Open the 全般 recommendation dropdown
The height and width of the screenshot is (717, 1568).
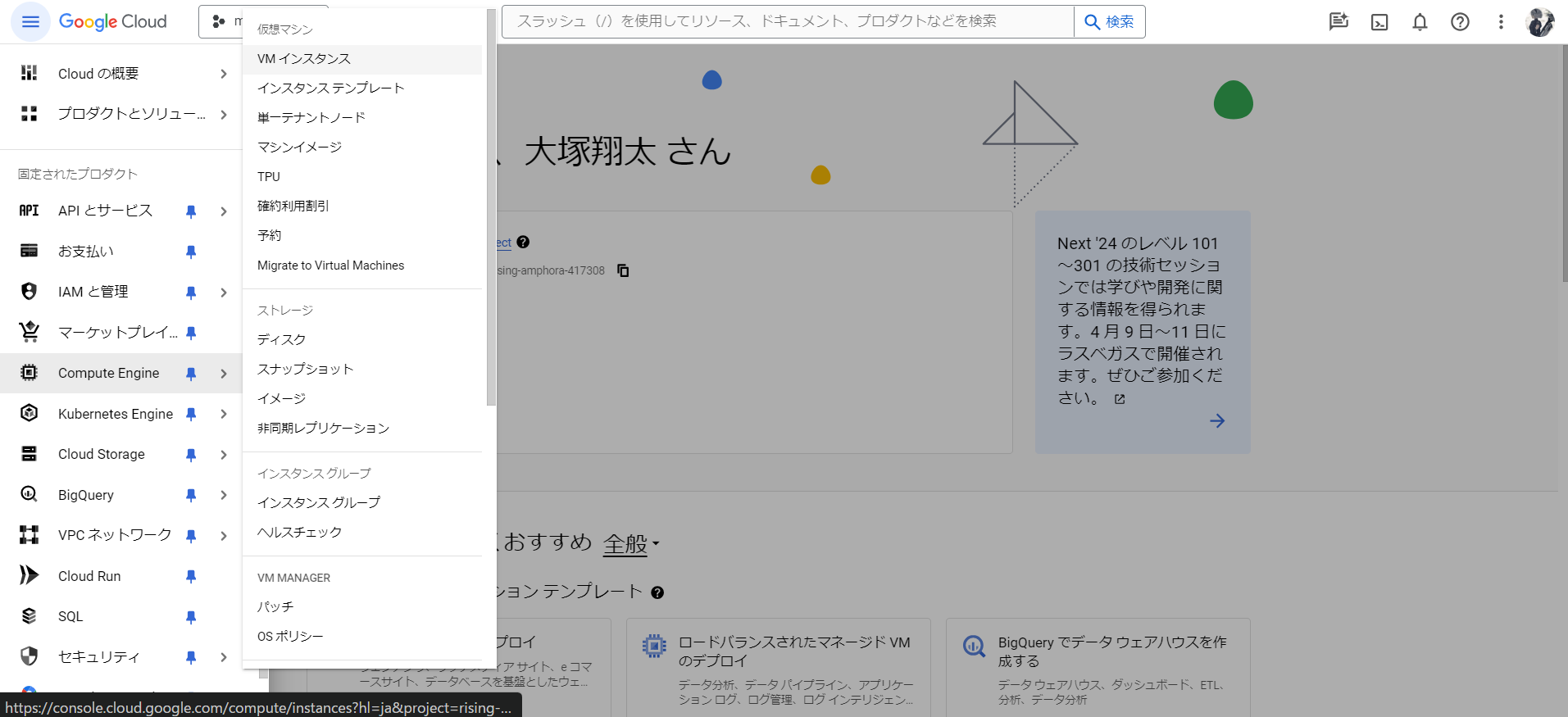click(x=631, y=543)
